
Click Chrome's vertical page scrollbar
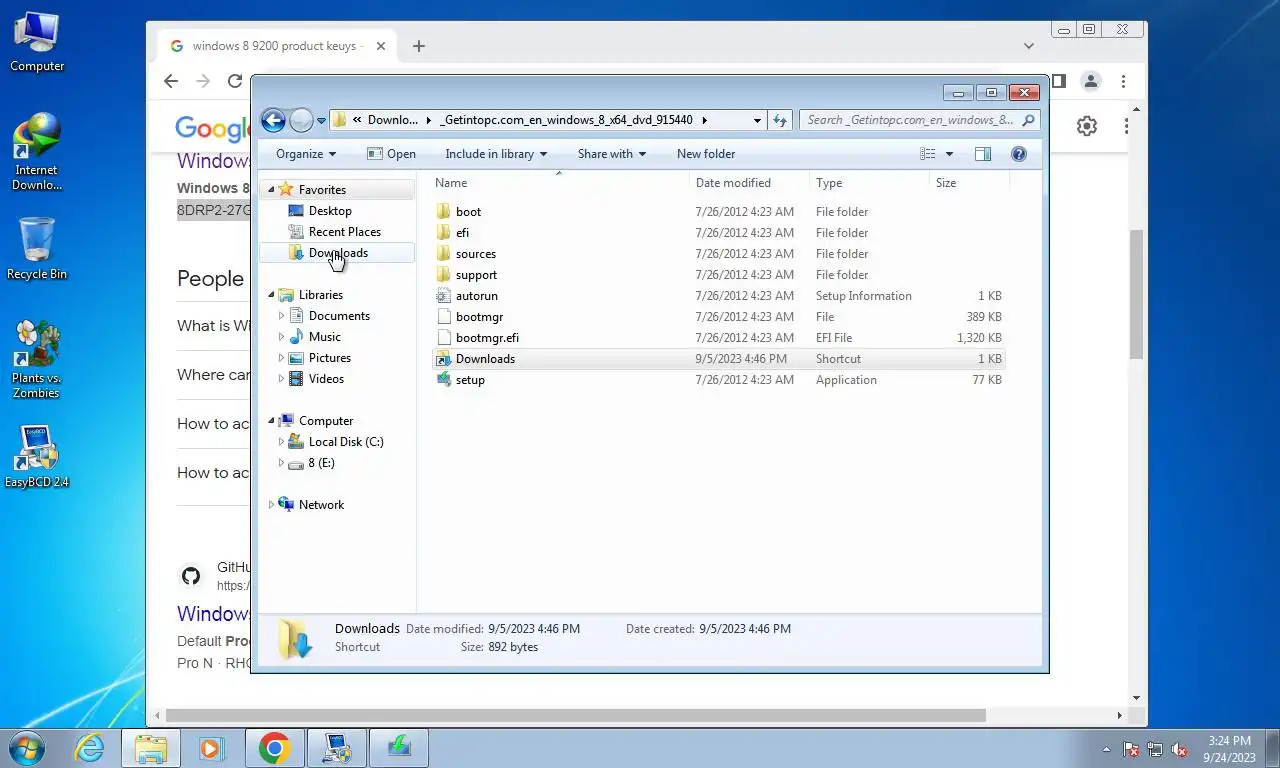click(x=1136, y=294)
